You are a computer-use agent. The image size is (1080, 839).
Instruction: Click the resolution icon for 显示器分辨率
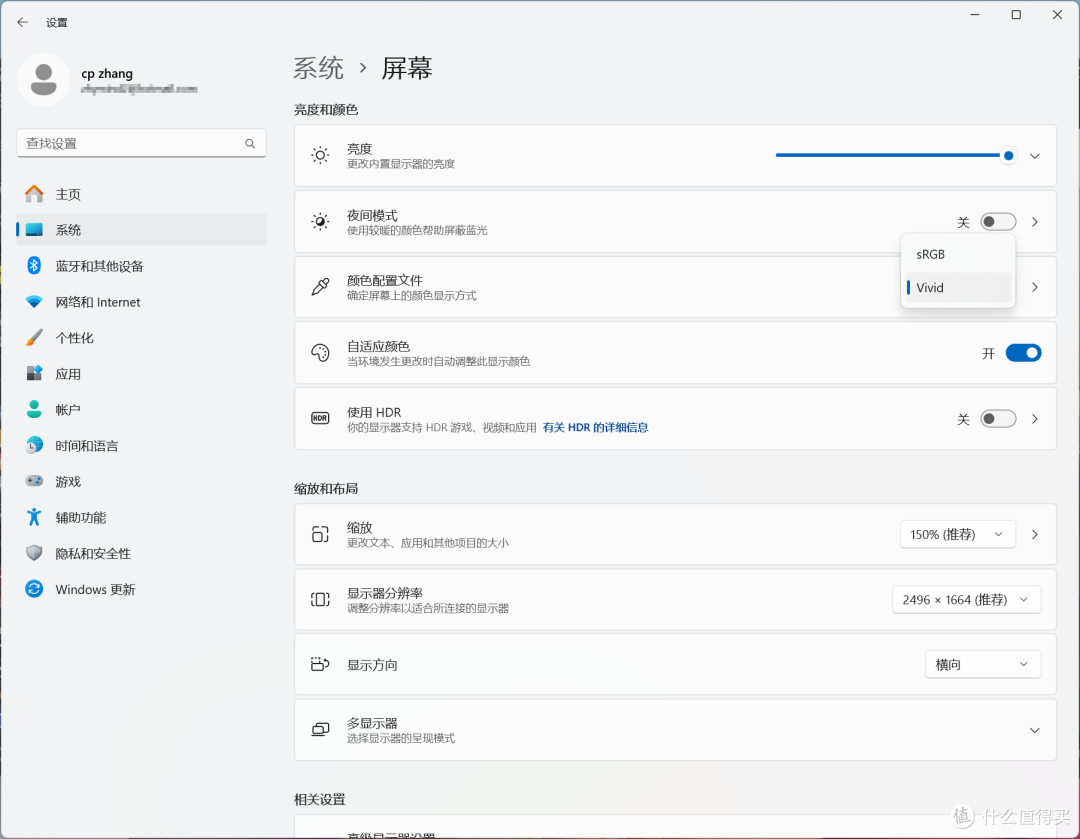[x=320, y=600]
